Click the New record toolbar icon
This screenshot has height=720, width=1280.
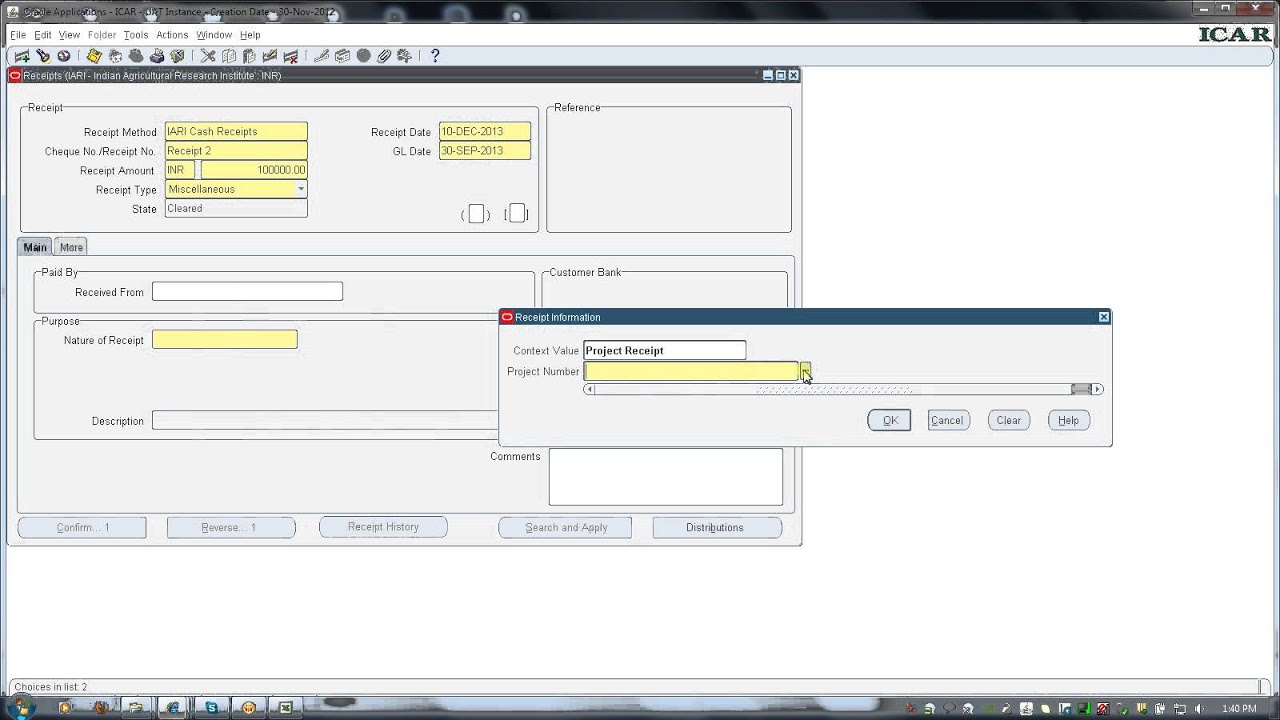coord(22,56)
